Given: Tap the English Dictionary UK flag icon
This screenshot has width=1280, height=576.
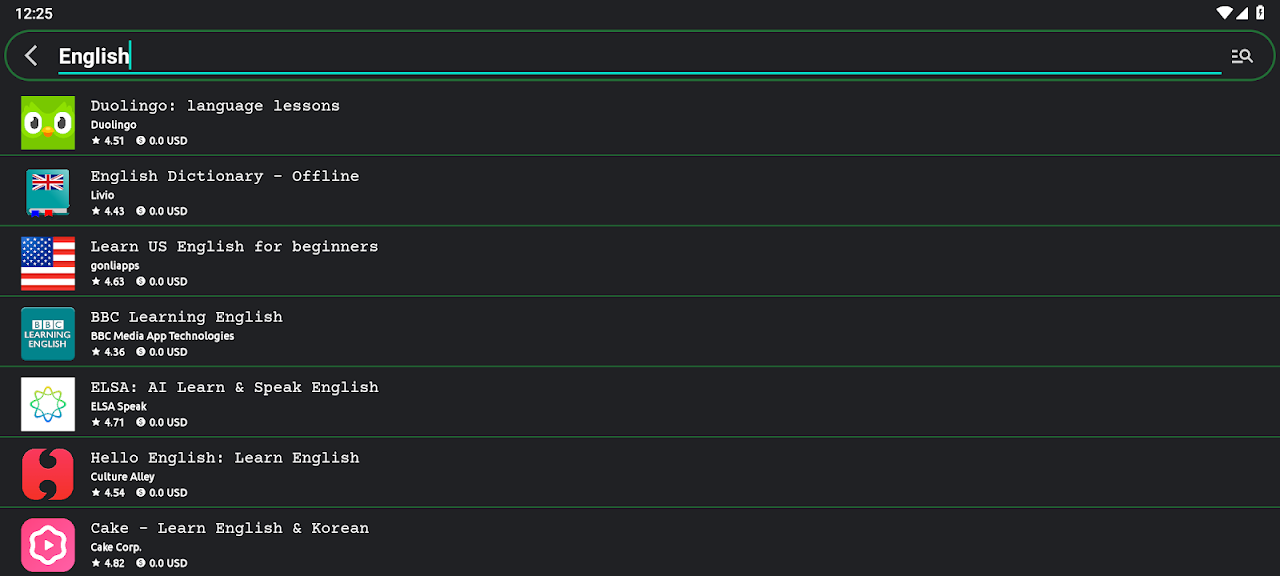Looking at the screenshot, I should (48, 193).
